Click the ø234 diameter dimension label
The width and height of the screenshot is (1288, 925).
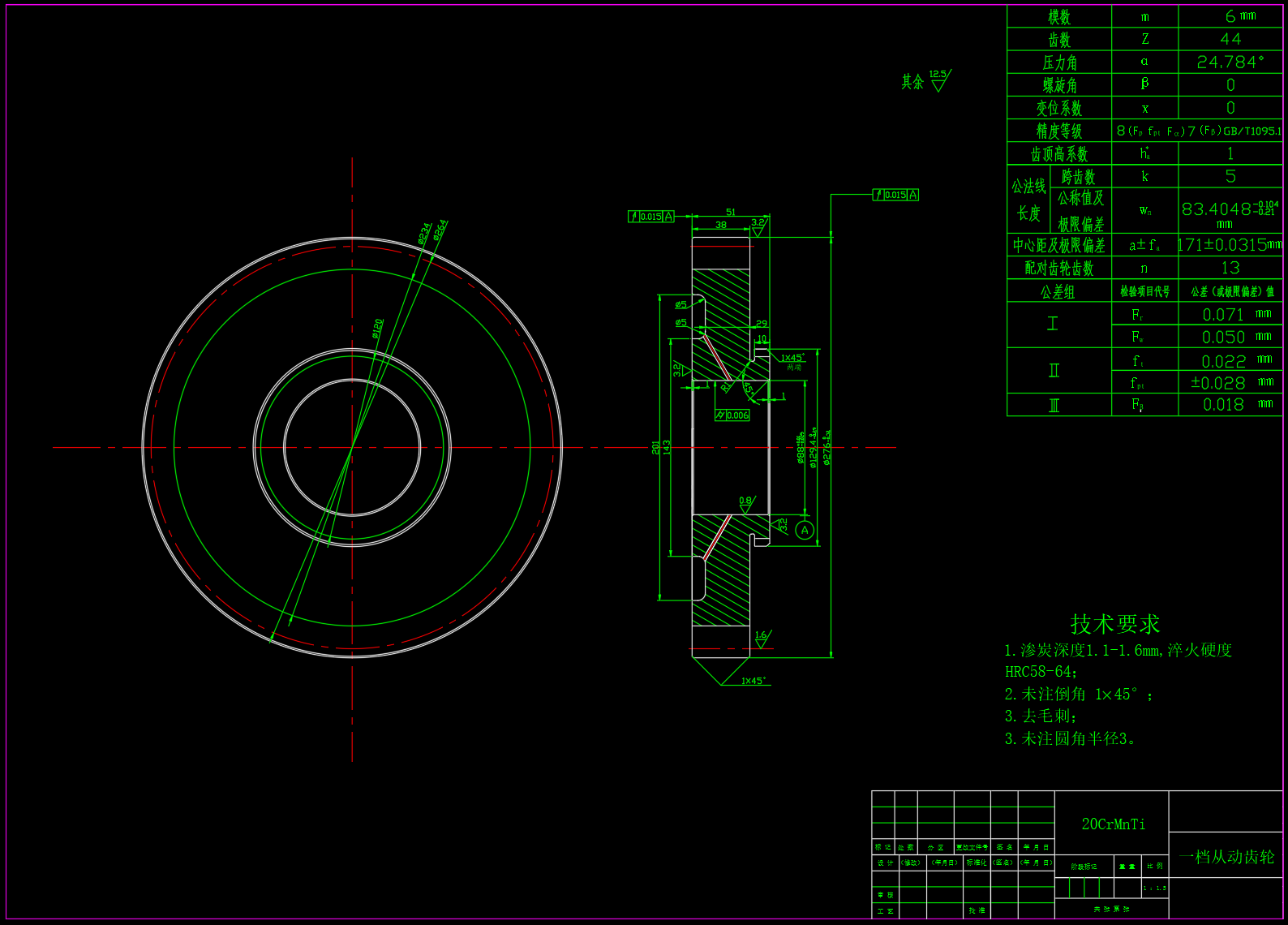[x=424, y=234]
